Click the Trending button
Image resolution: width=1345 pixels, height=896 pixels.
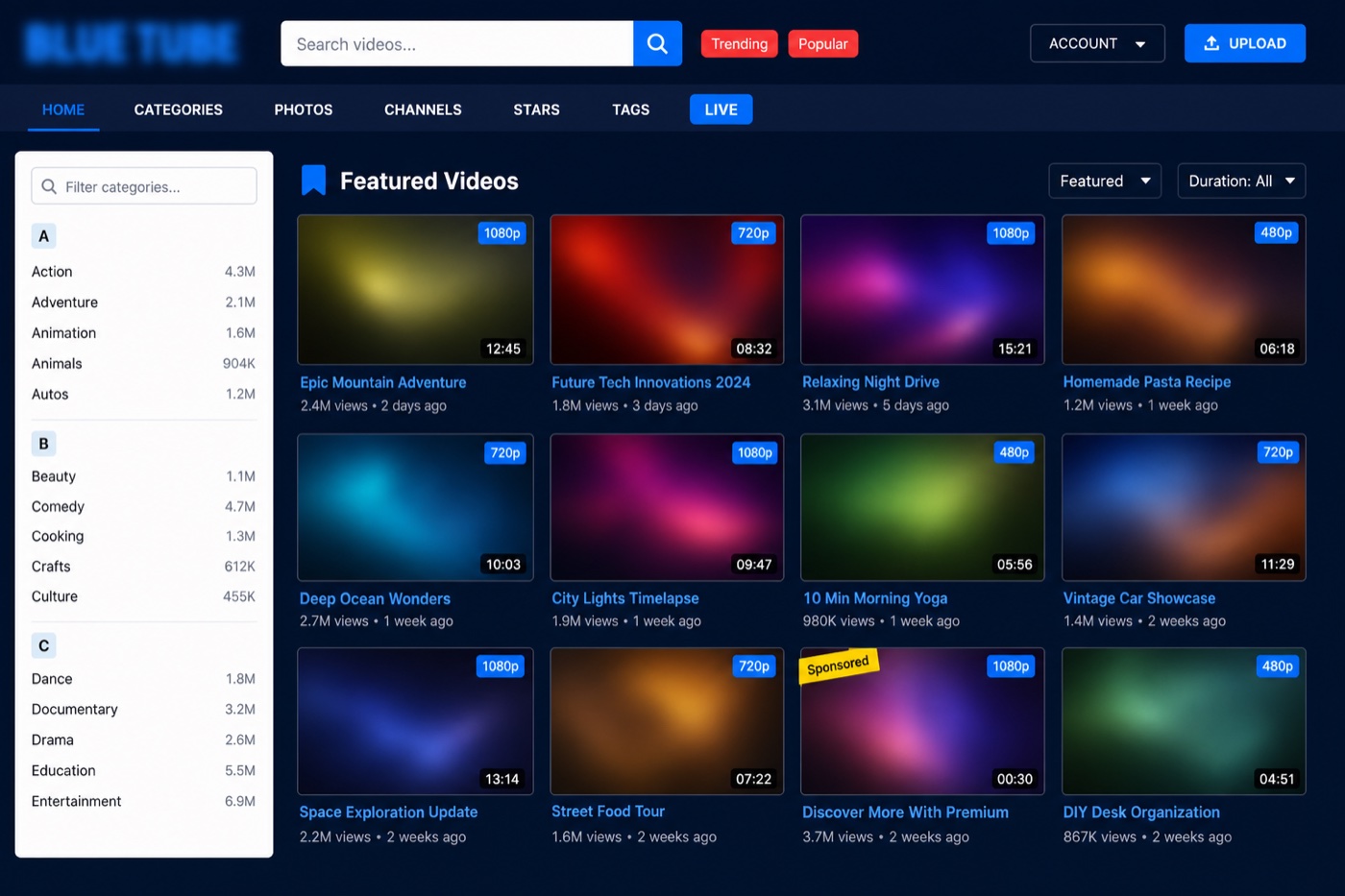click(739, 44)
